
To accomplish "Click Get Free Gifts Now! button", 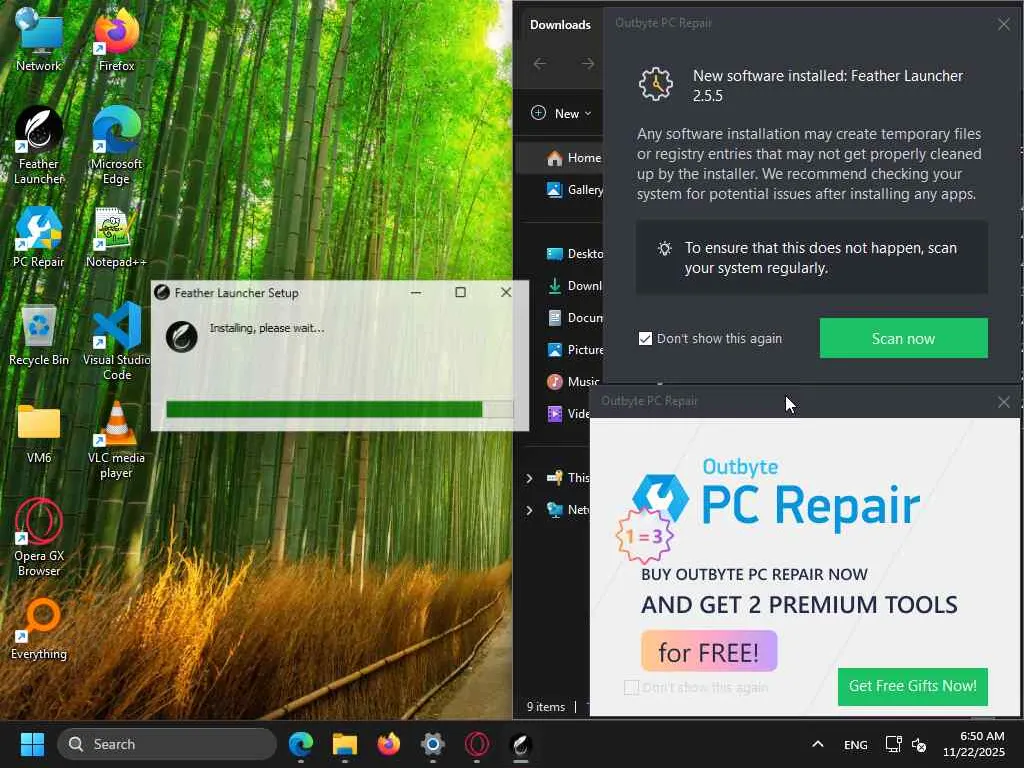I will coord(912,686).
